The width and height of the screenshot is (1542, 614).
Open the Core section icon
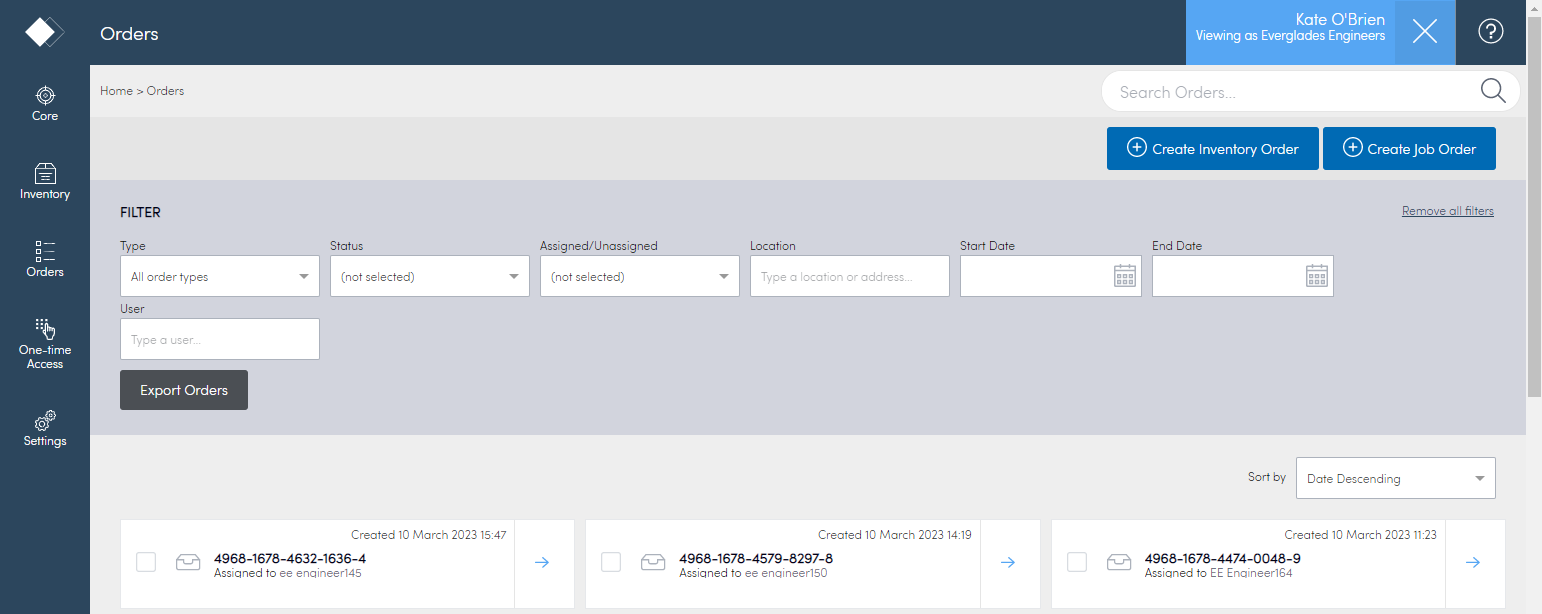click(45, 96)
